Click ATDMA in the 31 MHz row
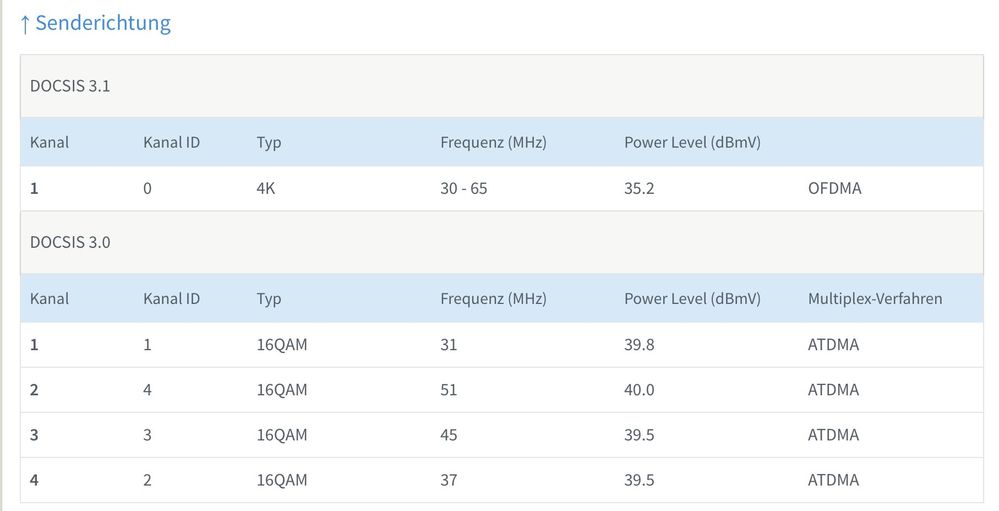Viewport: 999px width, 511px height. pos(833,345)
